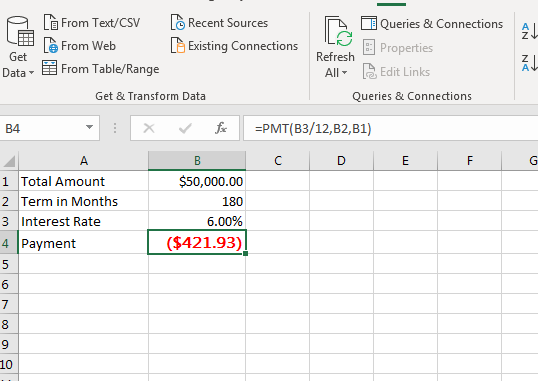Click the Insert Function fx icon

221,128
